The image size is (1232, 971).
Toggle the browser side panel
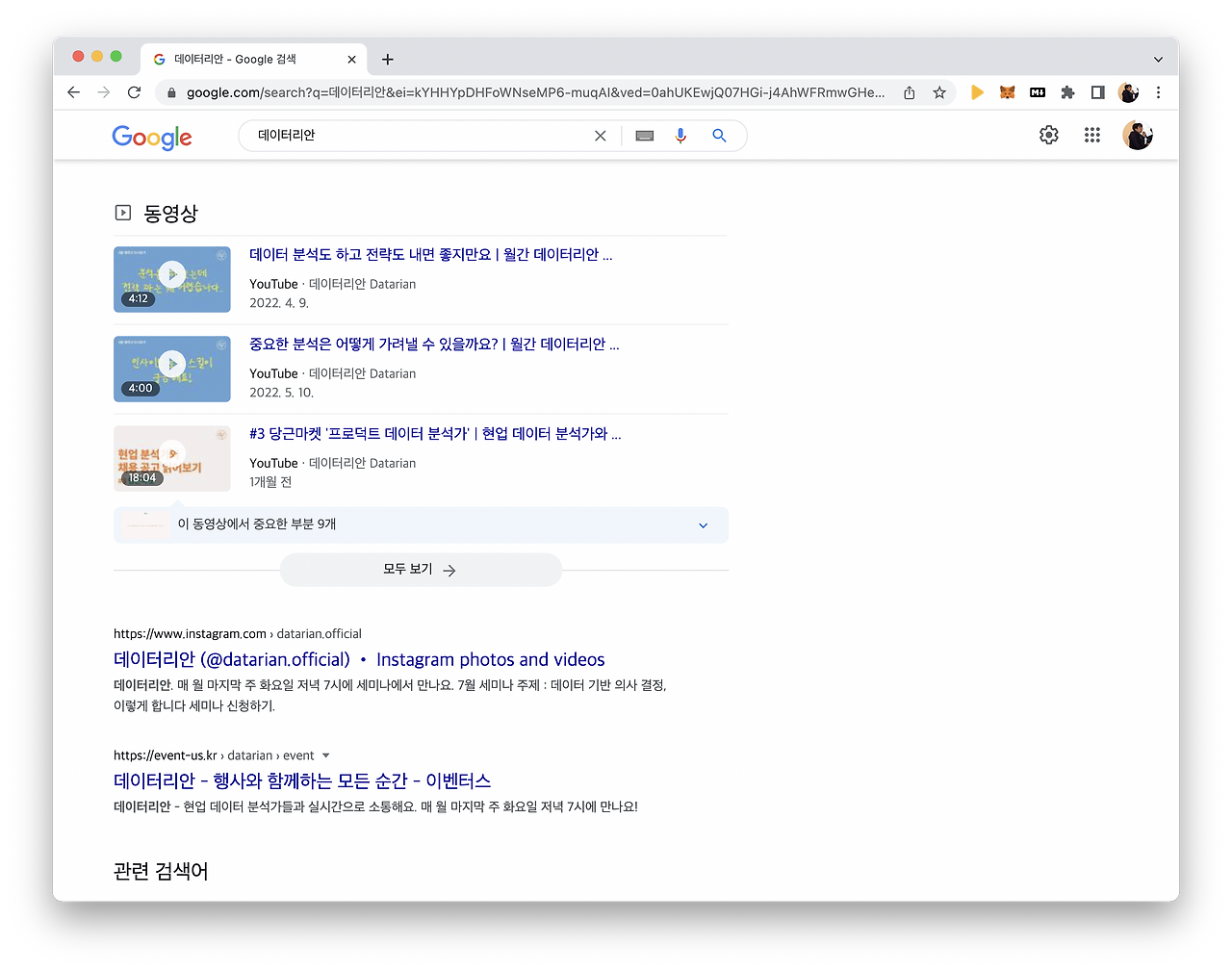click(x=1097, y=92)
